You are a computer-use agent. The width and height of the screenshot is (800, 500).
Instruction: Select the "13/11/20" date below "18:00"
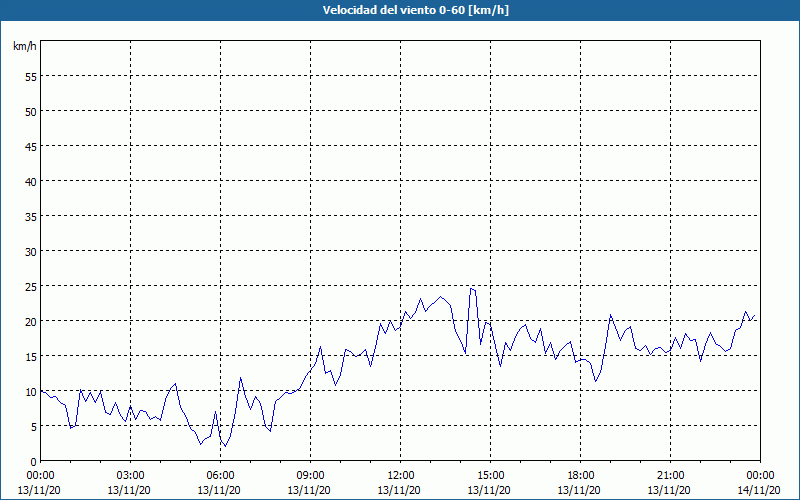coord(579,490)
